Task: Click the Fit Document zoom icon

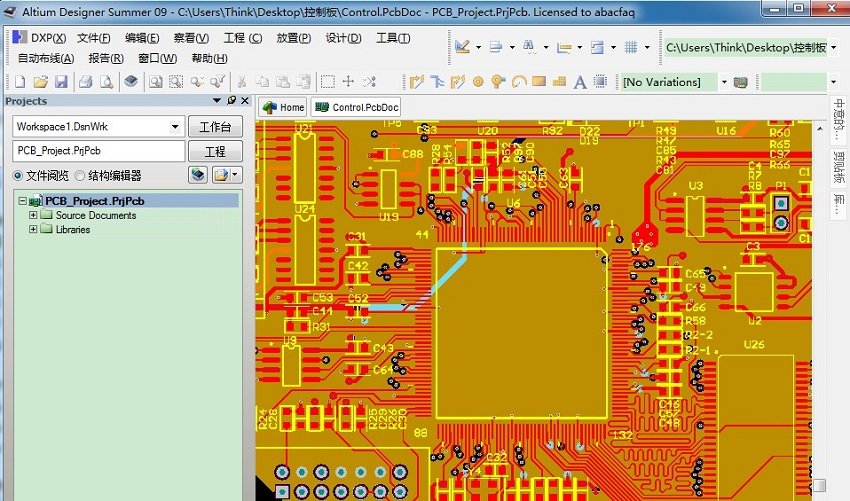Action: pos(156,82)
